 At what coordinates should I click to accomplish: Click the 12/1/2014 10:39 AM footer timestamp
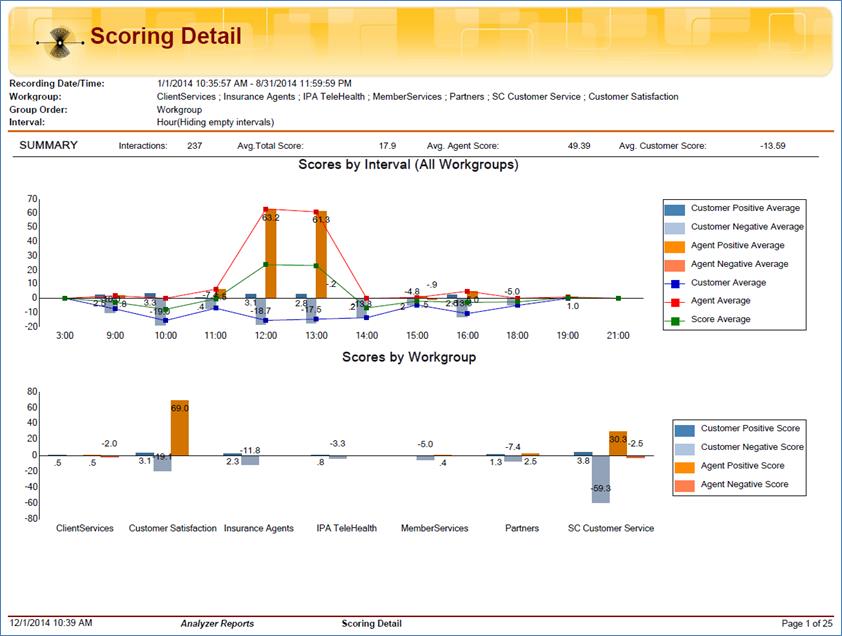pyautogui.click(x=51, y=623)
